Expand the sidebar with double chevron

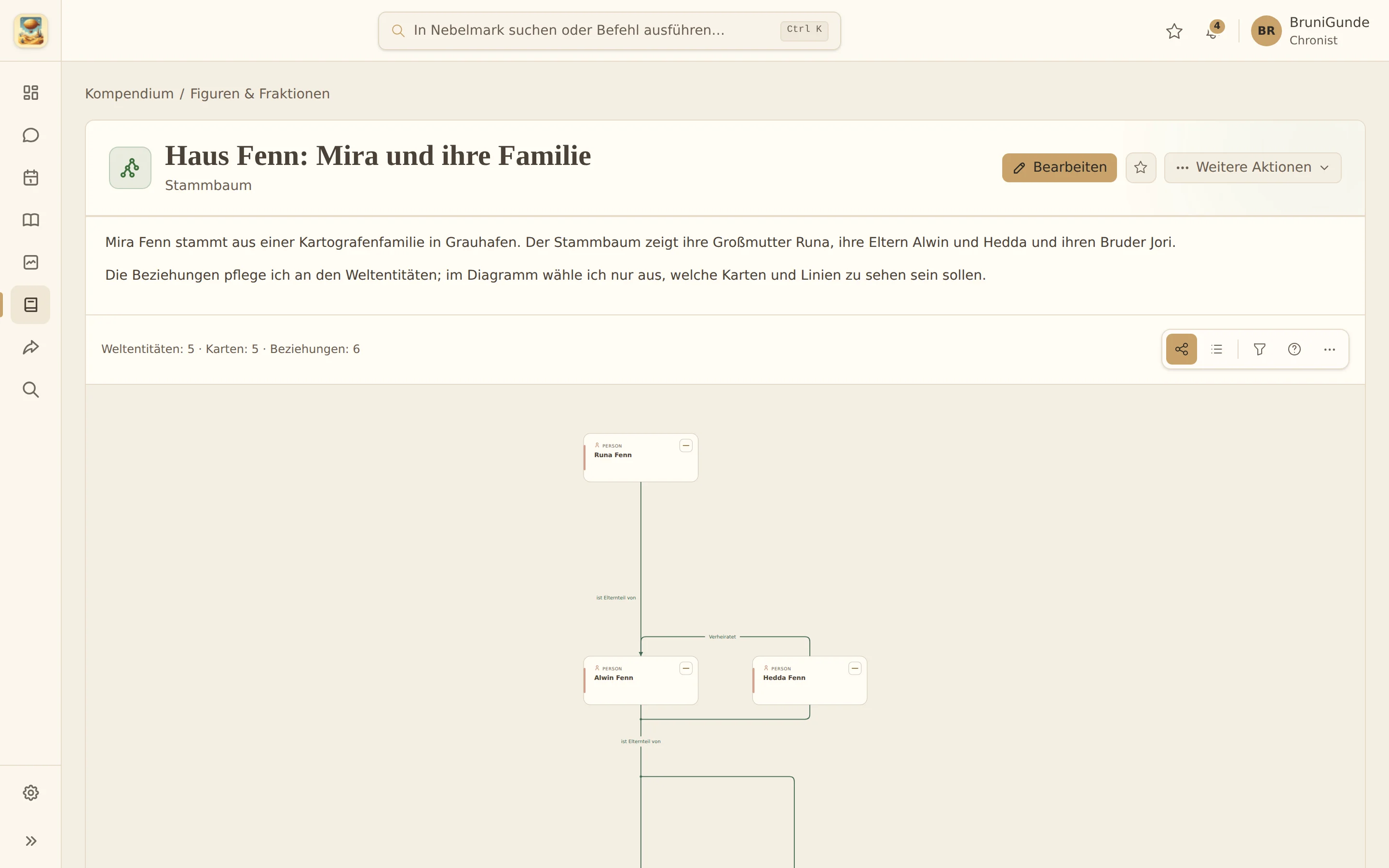pyautogui.click(x=30, y=841)
